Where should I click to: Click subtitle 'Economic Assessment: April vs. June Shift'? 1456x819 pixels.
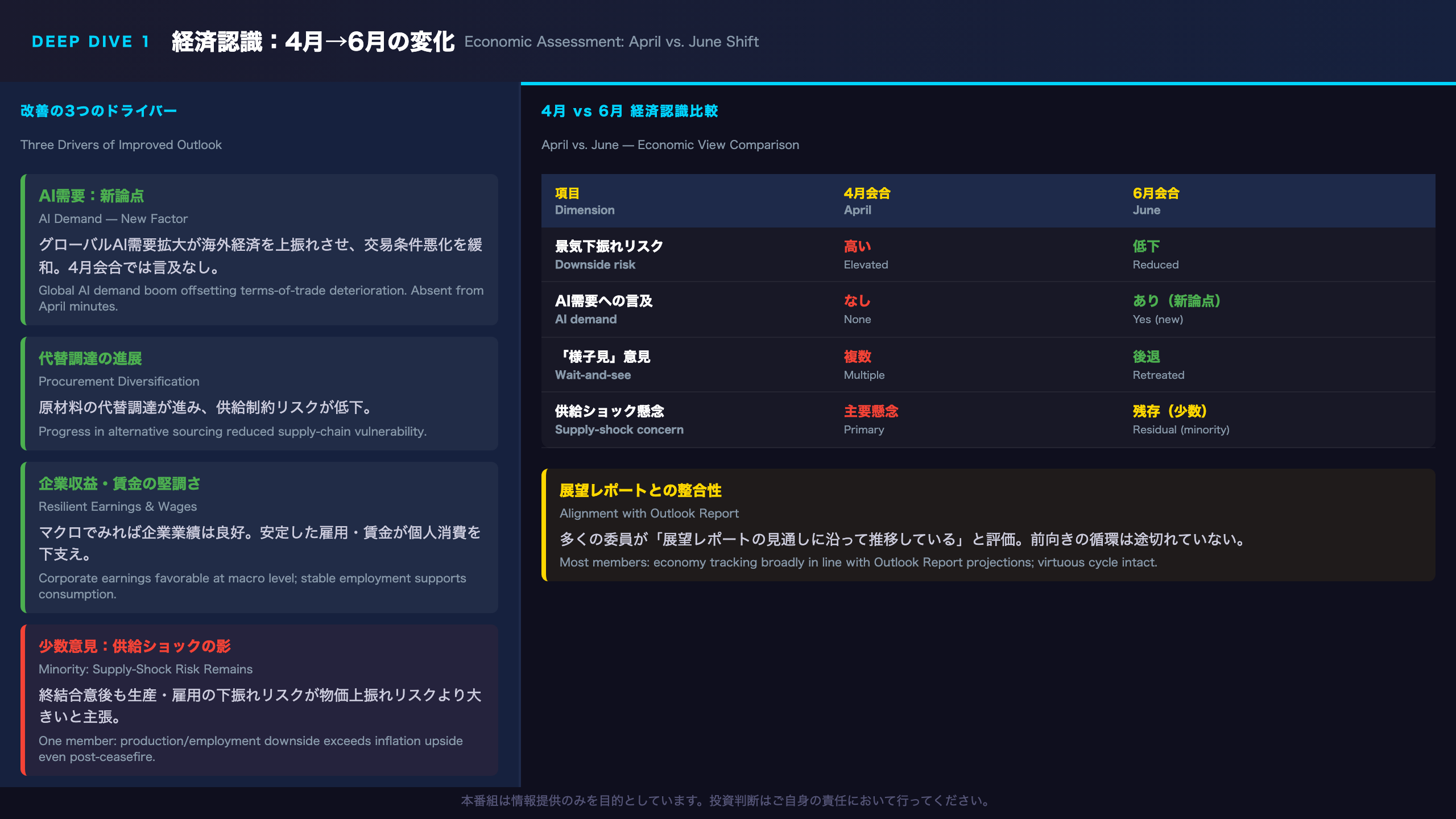(611, 42)
